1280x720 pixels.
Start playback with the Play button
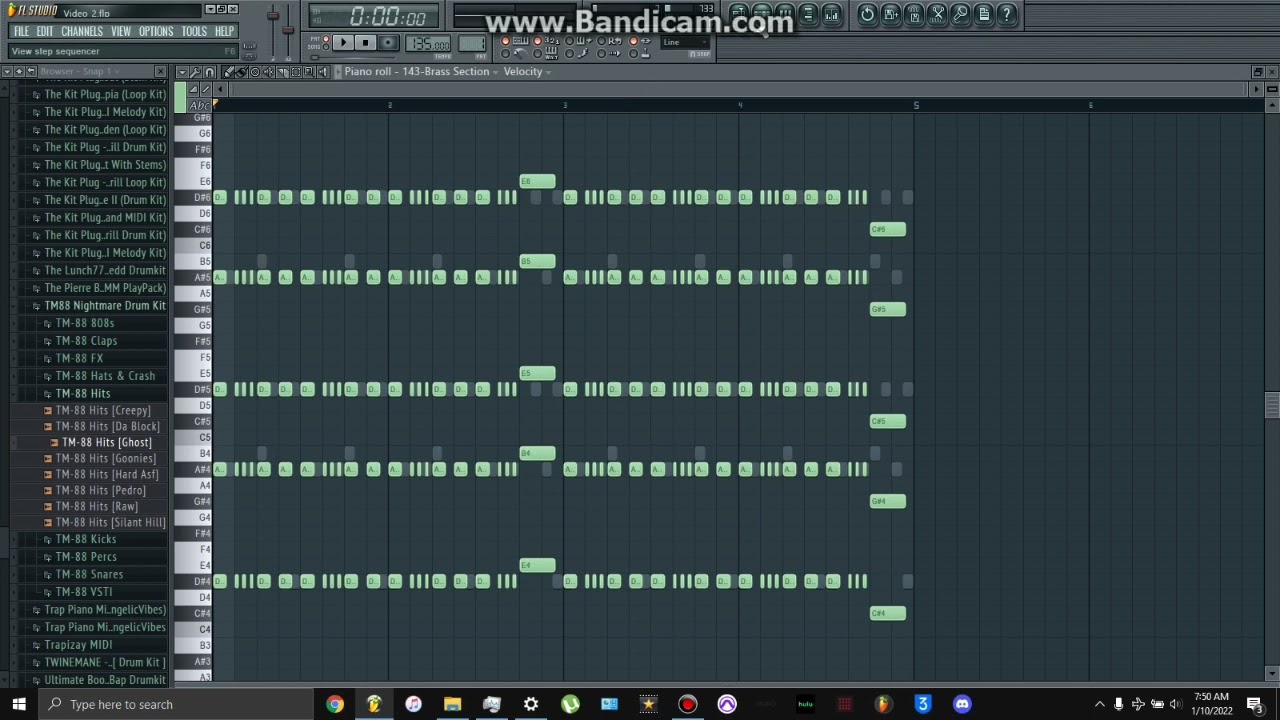click(x=343, y=42)
